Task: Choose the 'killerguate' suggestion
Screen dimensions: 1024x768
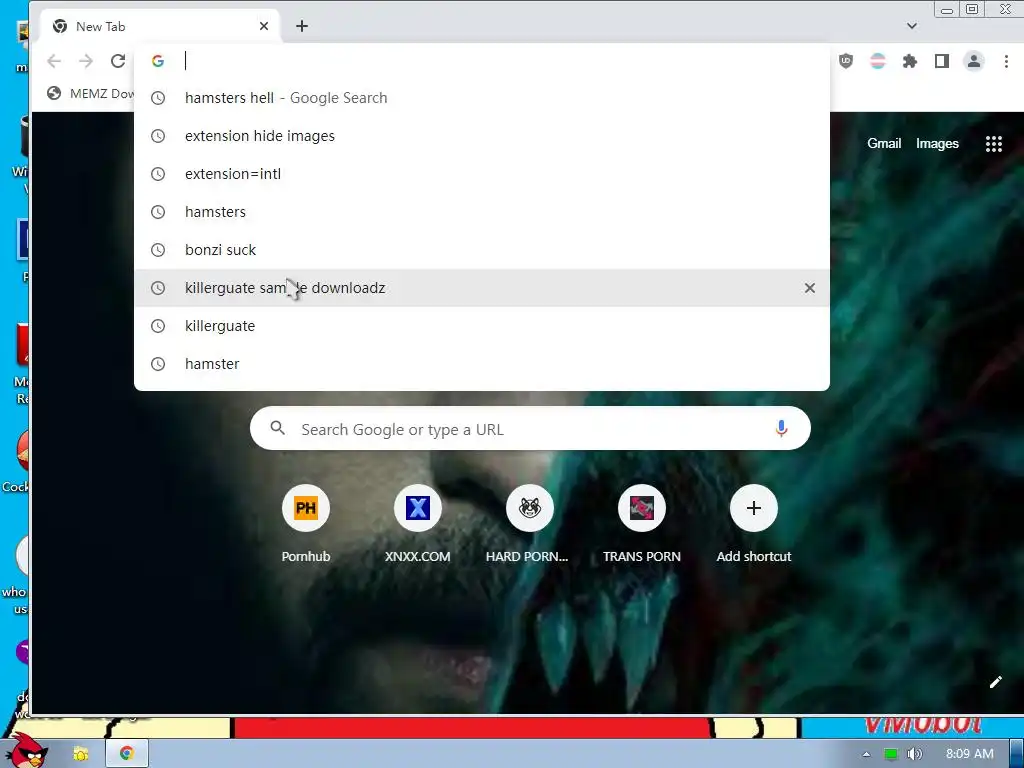Action: pyautogui.click(x=482, y=326)
